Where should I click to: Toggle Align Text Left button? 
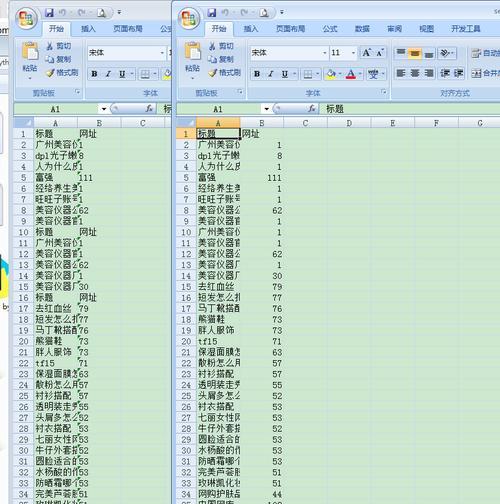coord(401,73)
